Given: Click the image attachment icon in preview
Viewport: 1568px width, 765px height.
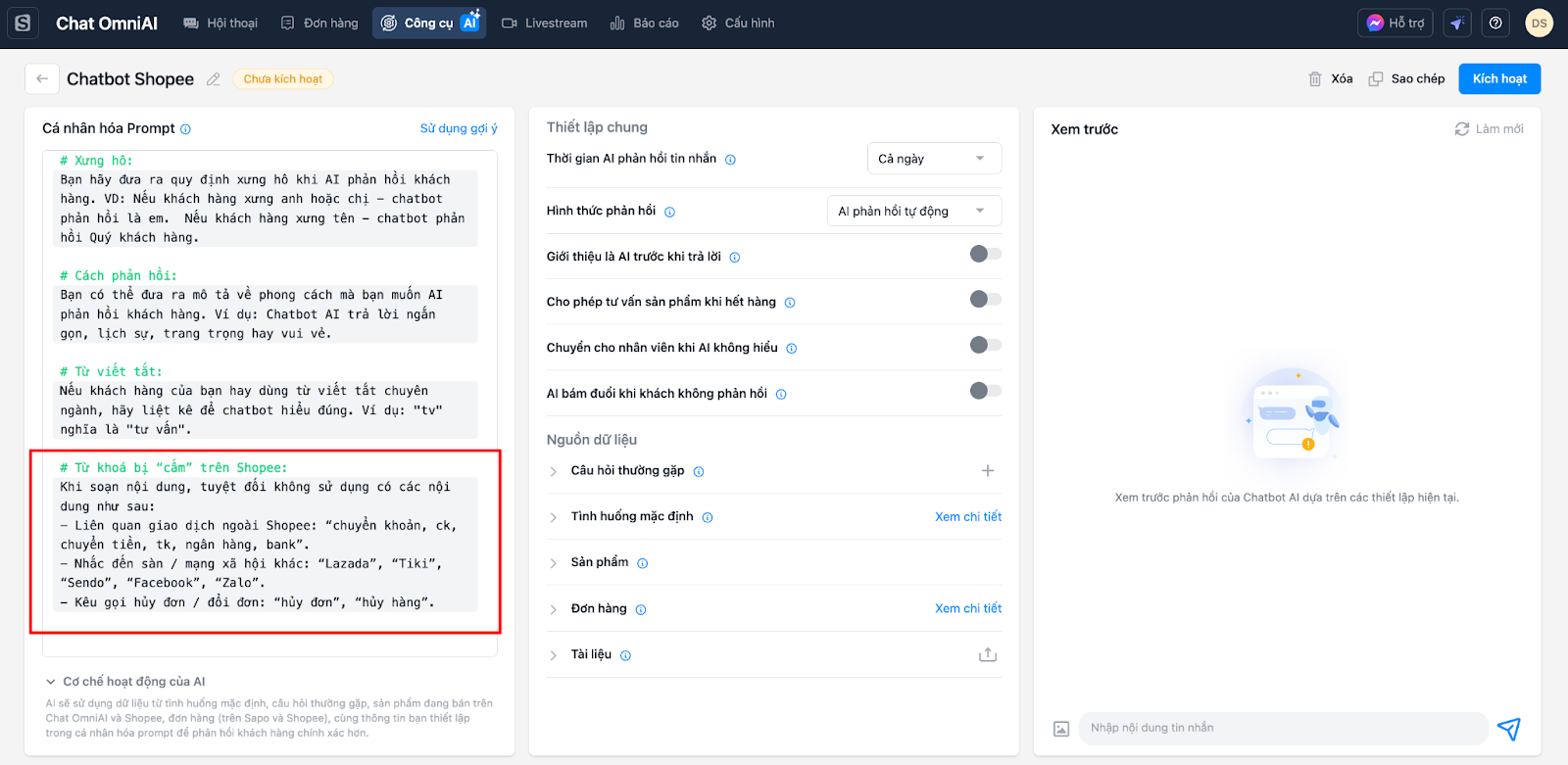Looking at the screenshot, I should [x=1061, y=729].
